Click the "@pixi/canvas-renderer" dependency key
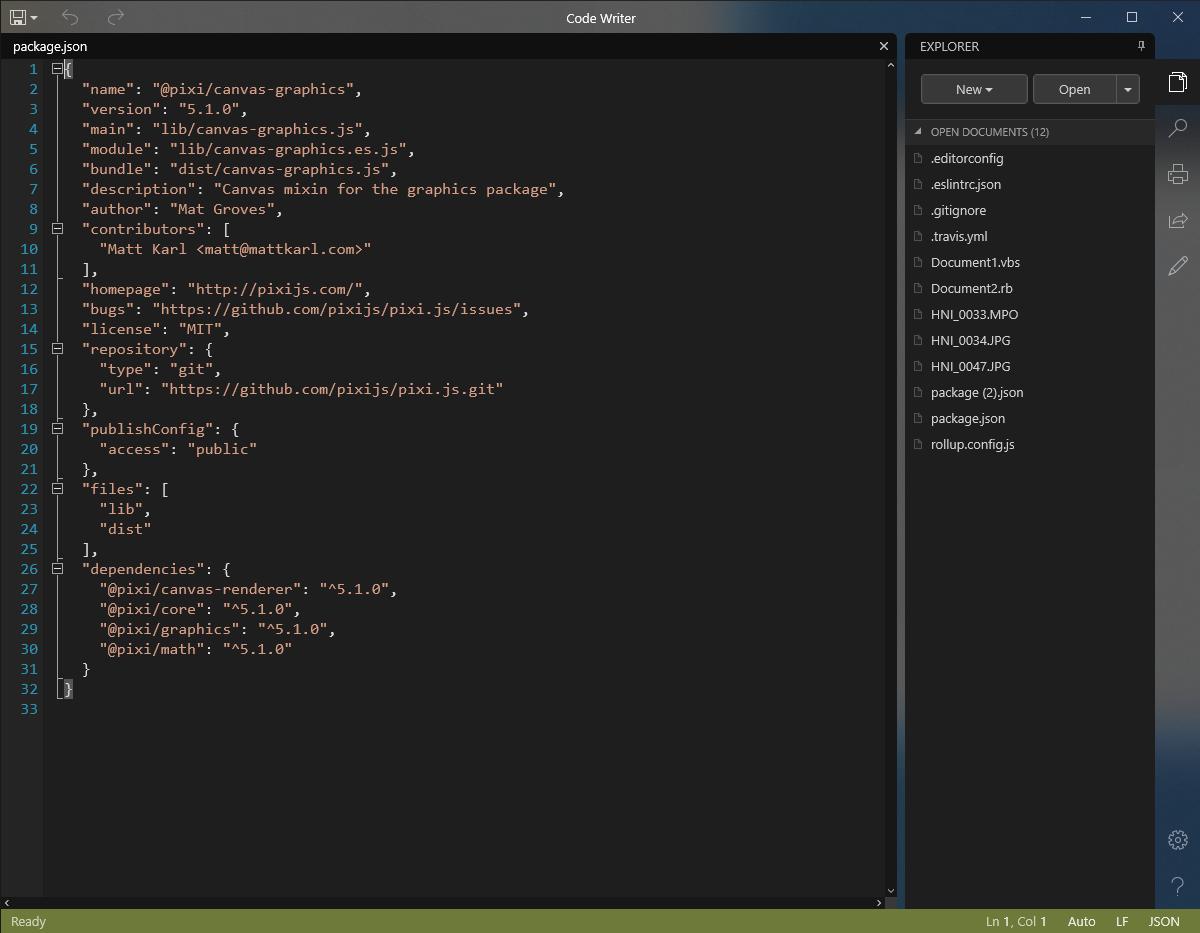This screenshot has height=933, width=1200. (201, 589)
